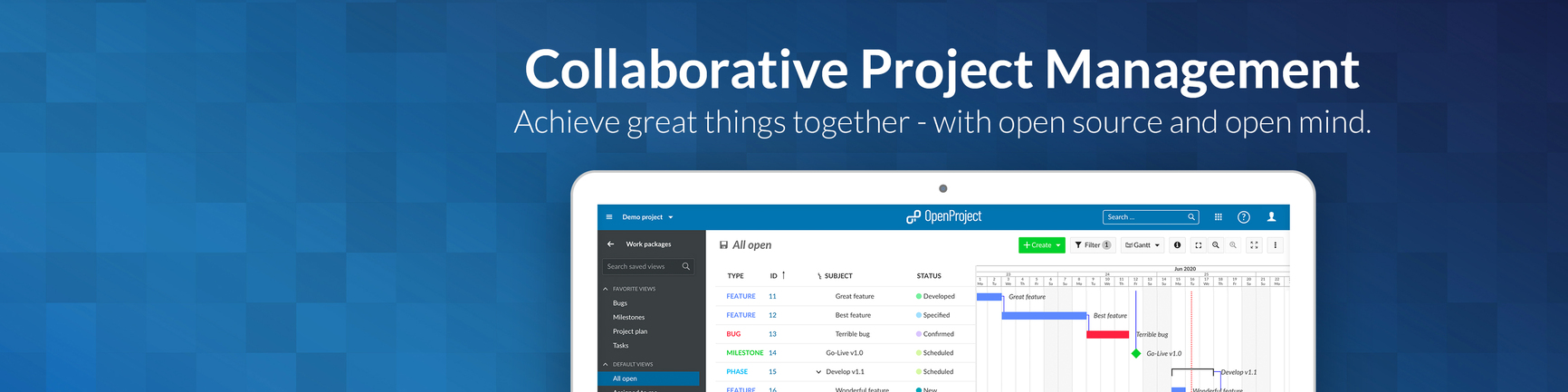Activate zen mode fullscreen icon

1254,245
